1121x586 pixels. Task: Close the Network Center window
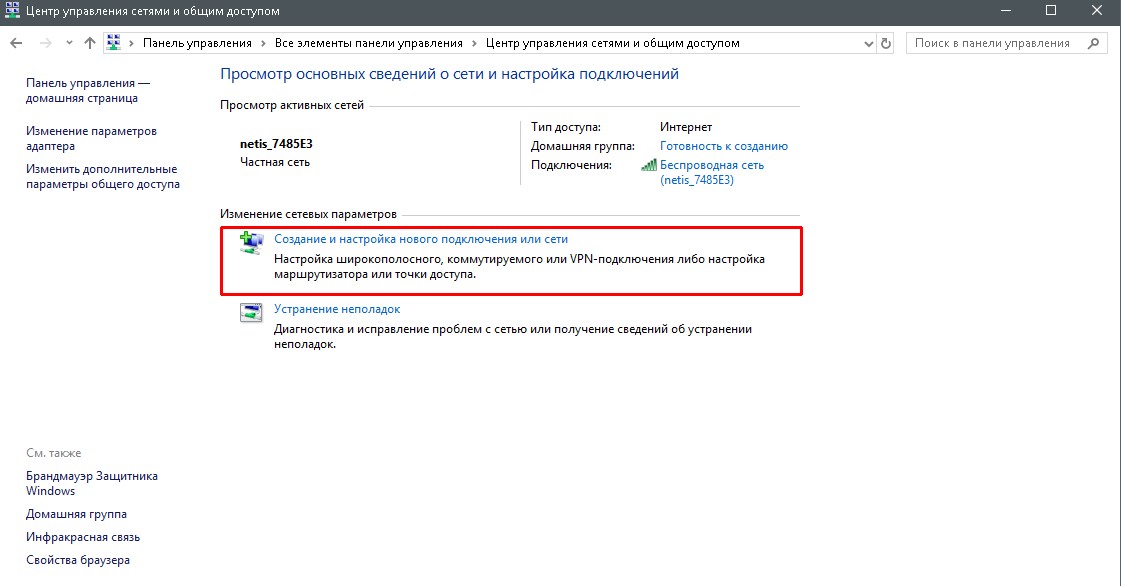(1097, 11)
